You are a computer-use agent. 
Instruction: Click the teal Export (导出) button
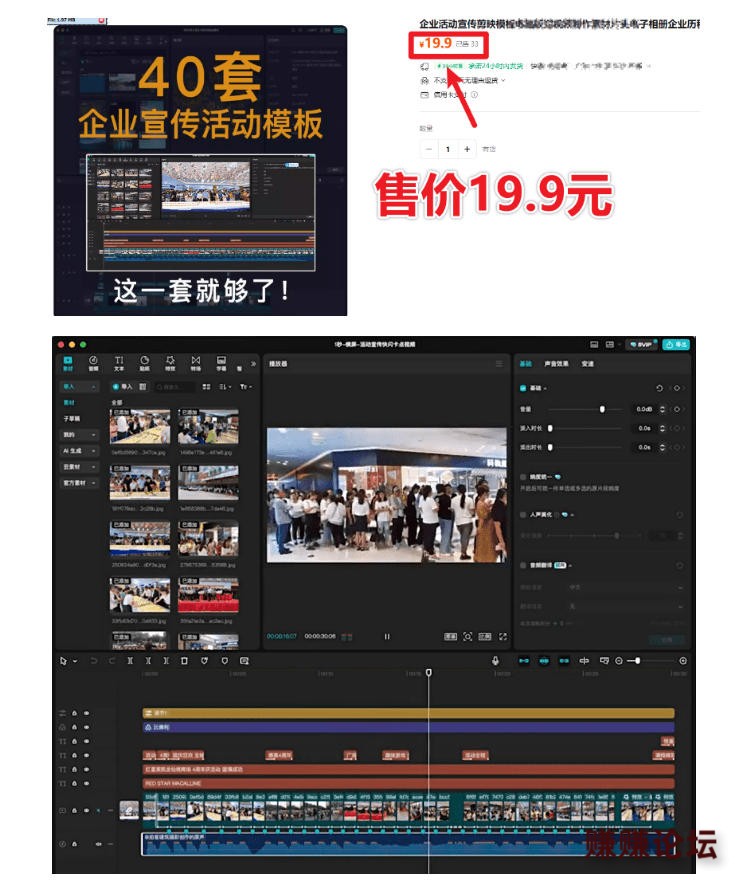coord(676,344)
